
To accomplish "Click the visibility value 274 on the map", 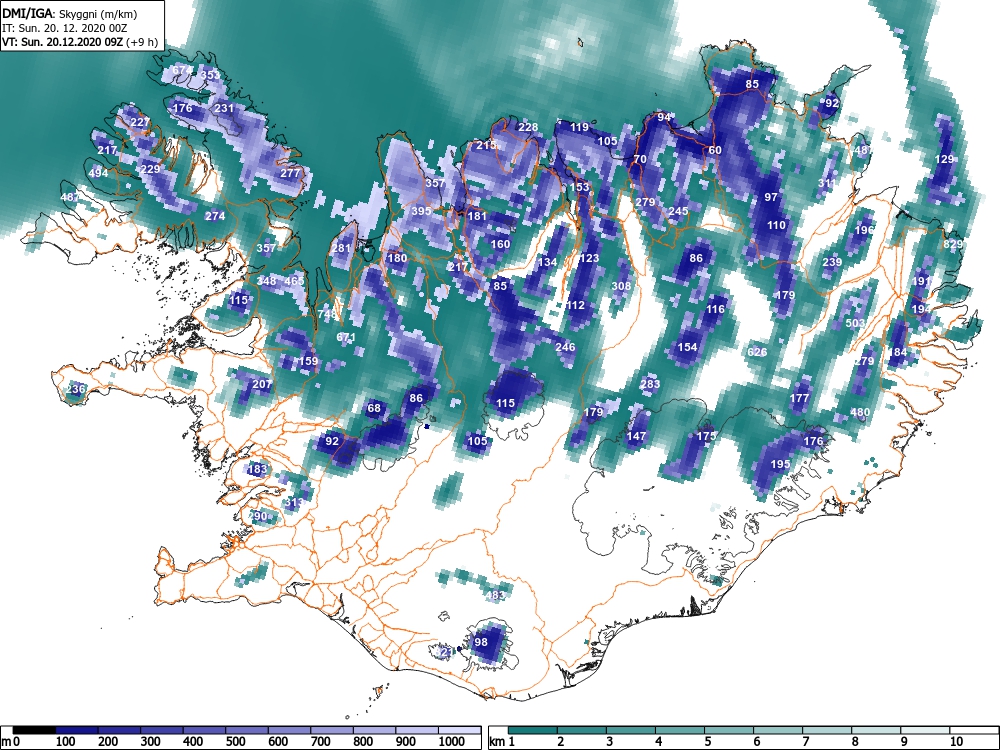I will click(x=215, y=216).
